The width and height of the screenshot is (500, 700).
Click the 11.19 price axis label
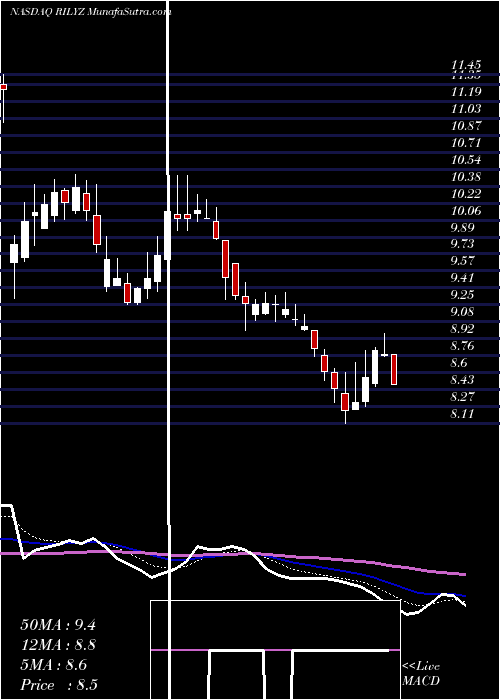466,92
